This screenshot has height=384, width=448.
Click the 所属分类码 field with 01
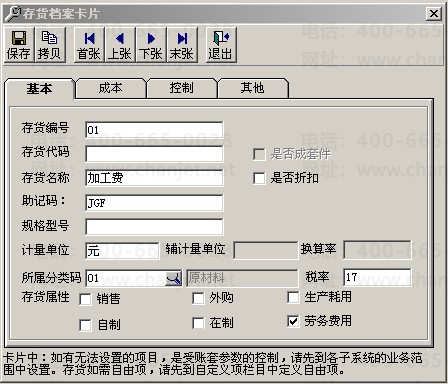[126, 278]
